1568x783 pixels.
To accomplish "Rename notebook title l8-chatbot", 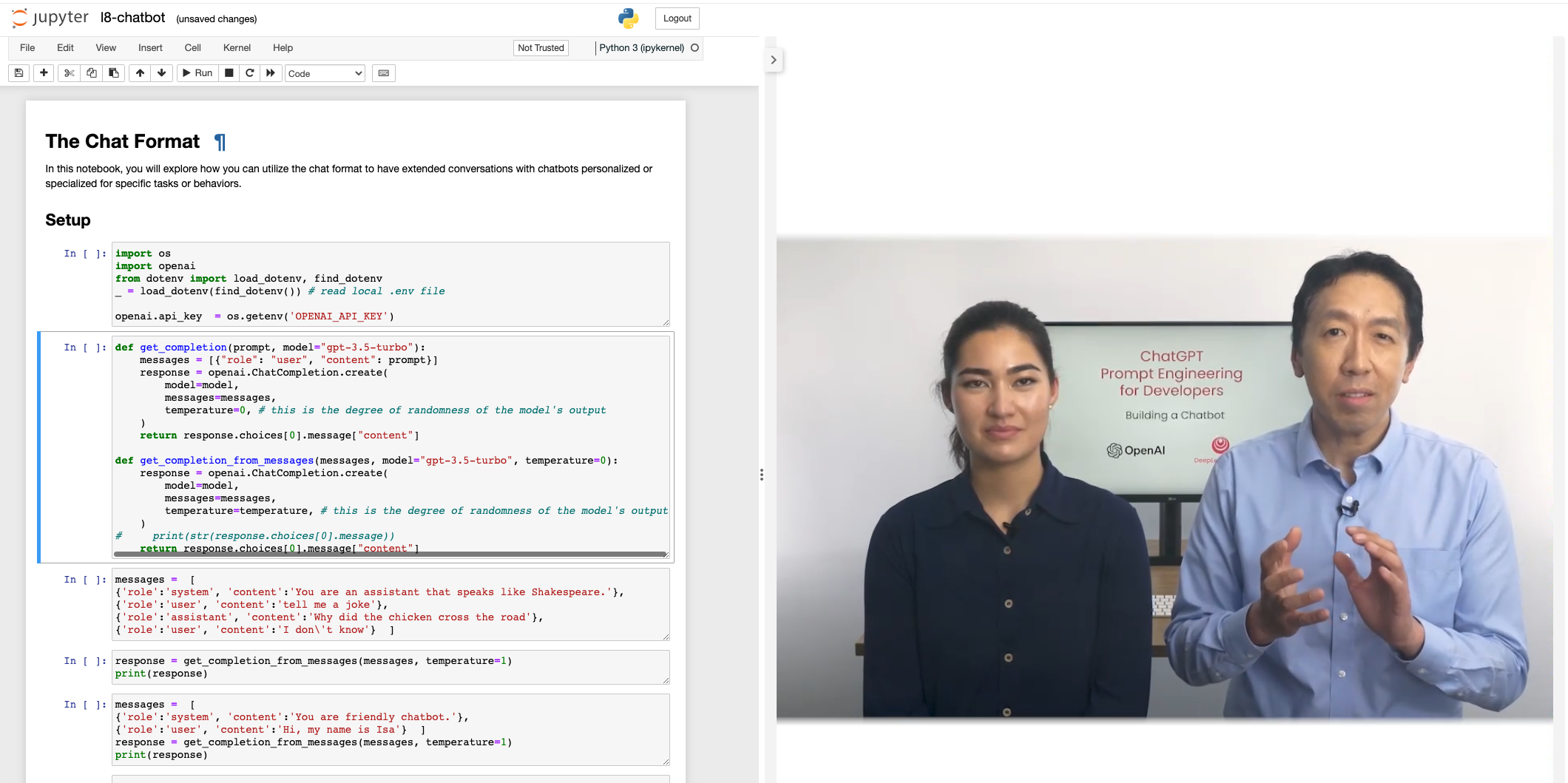I will pyautogui.click(x=133, y=18).
